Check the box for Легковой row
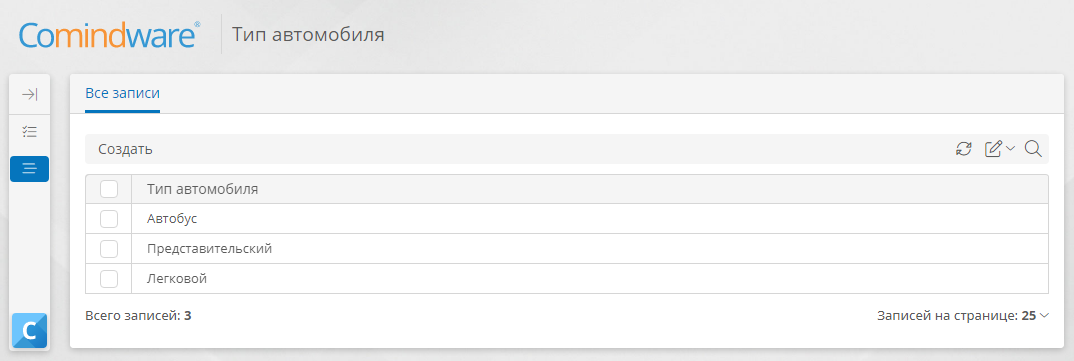The image size is (1074, 361). (x=109, y=279)
